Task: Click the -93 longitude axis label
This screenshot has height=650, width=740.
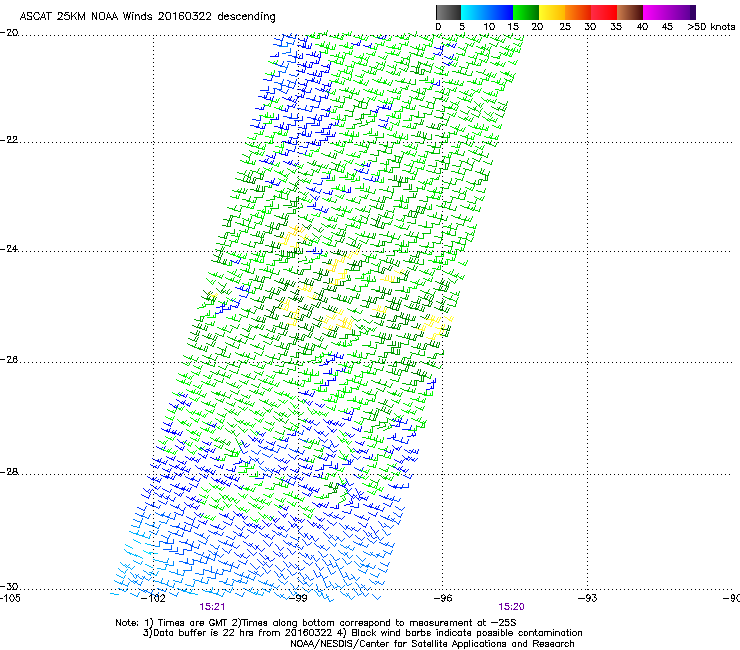Action: [588, 598]
